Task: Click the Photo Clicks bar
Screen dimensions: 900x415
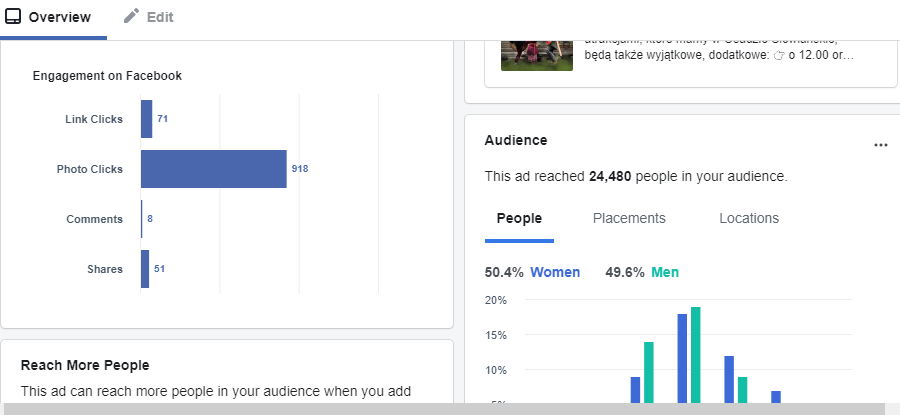Action: (213, 169)
